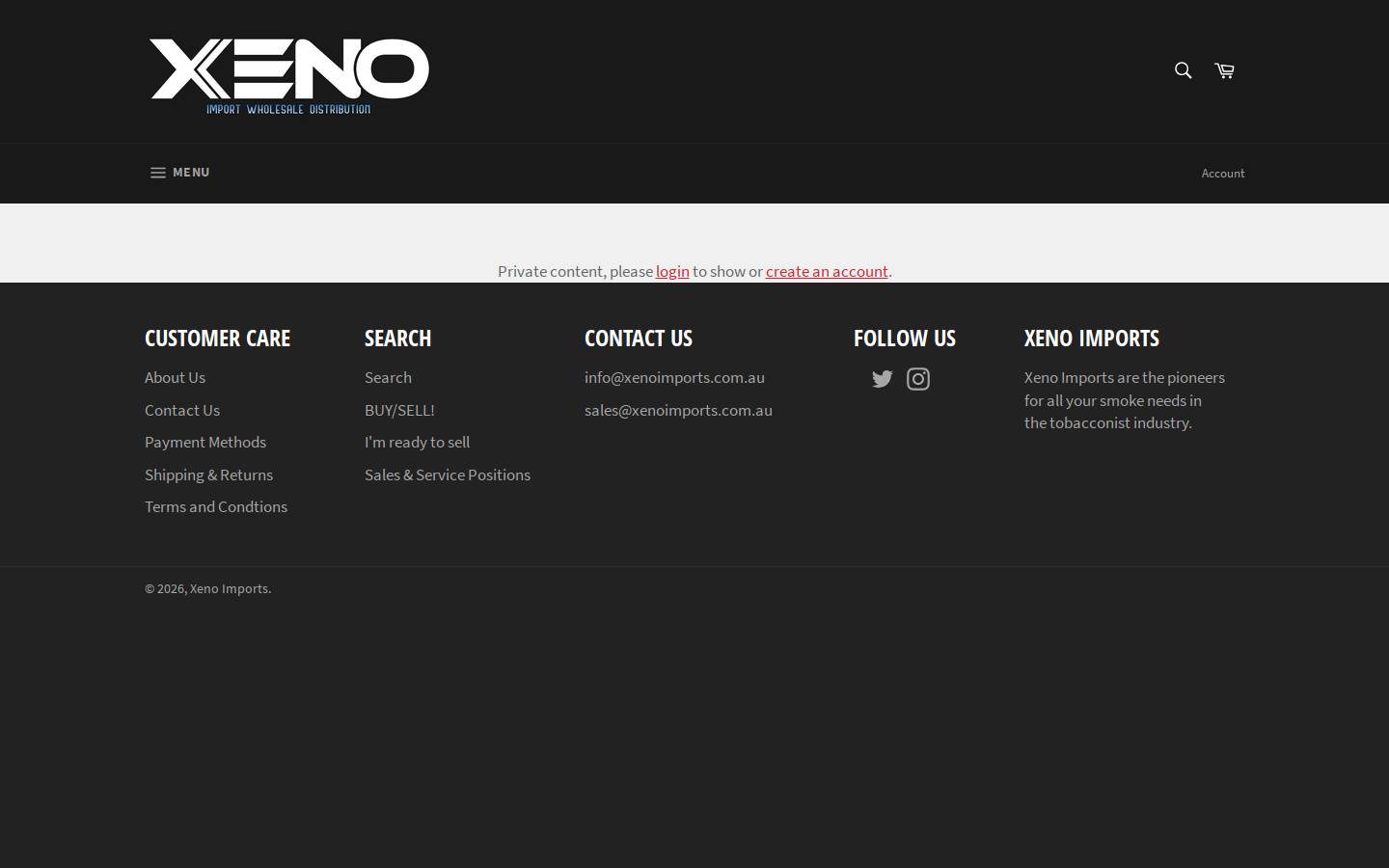The image size is (1389, 868).
Task: Open the search magnifier icon
Action: (x=1183, y=70)
